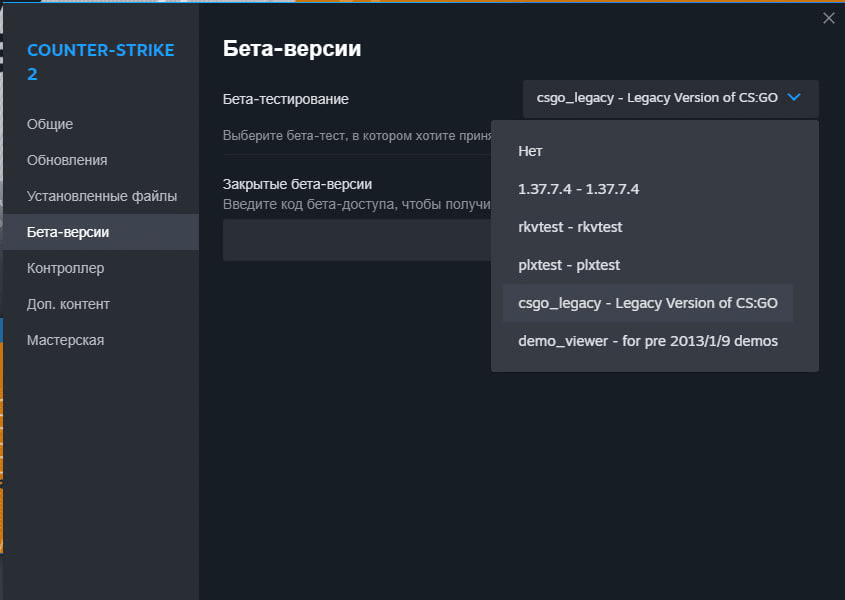Open the Общие settings section
The height and width of the screenshot is (600, 845).
coord(50,124)
